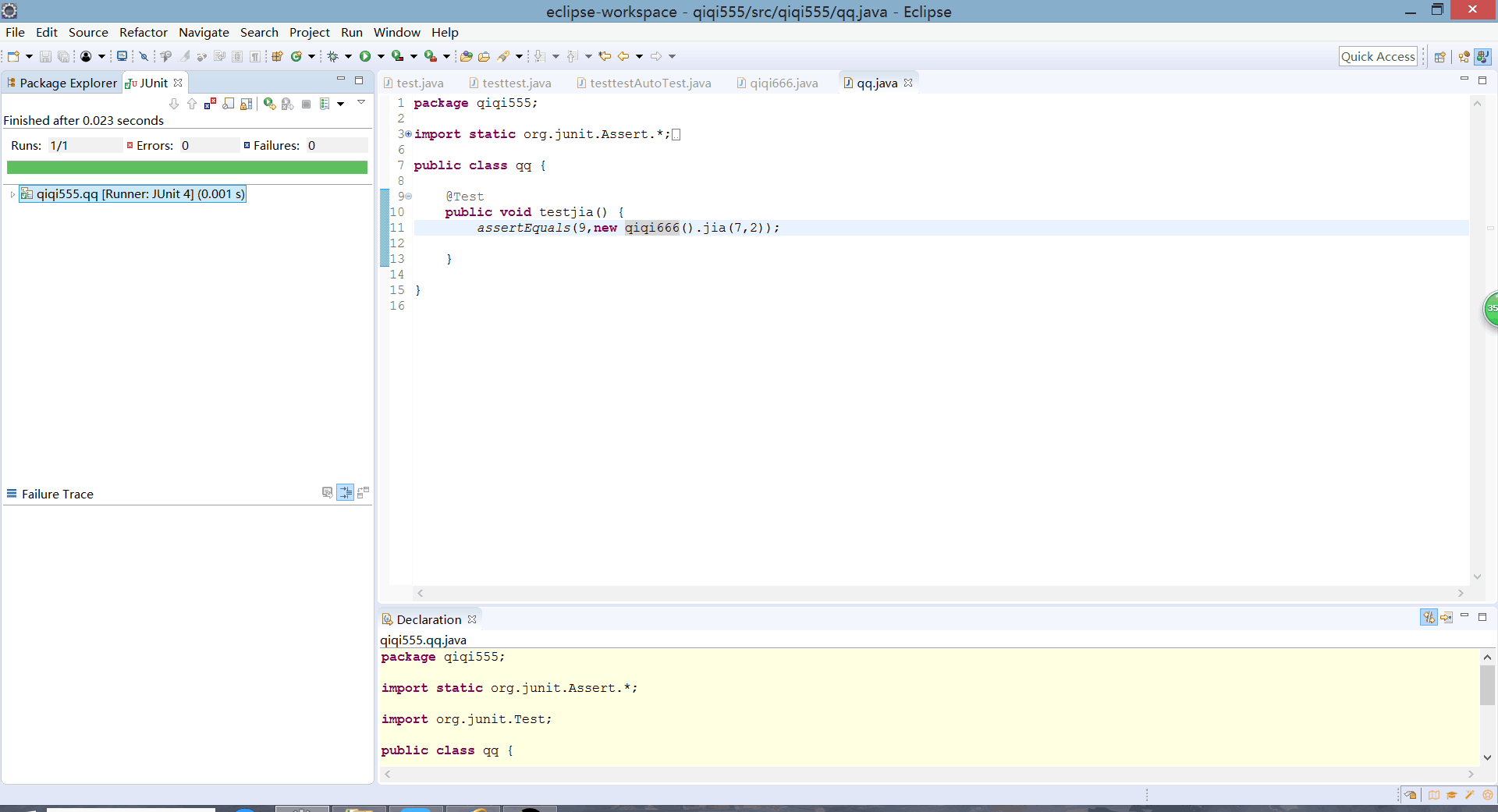
Task: Open JUnit Test Run History icon
Action: coord(325,104)
